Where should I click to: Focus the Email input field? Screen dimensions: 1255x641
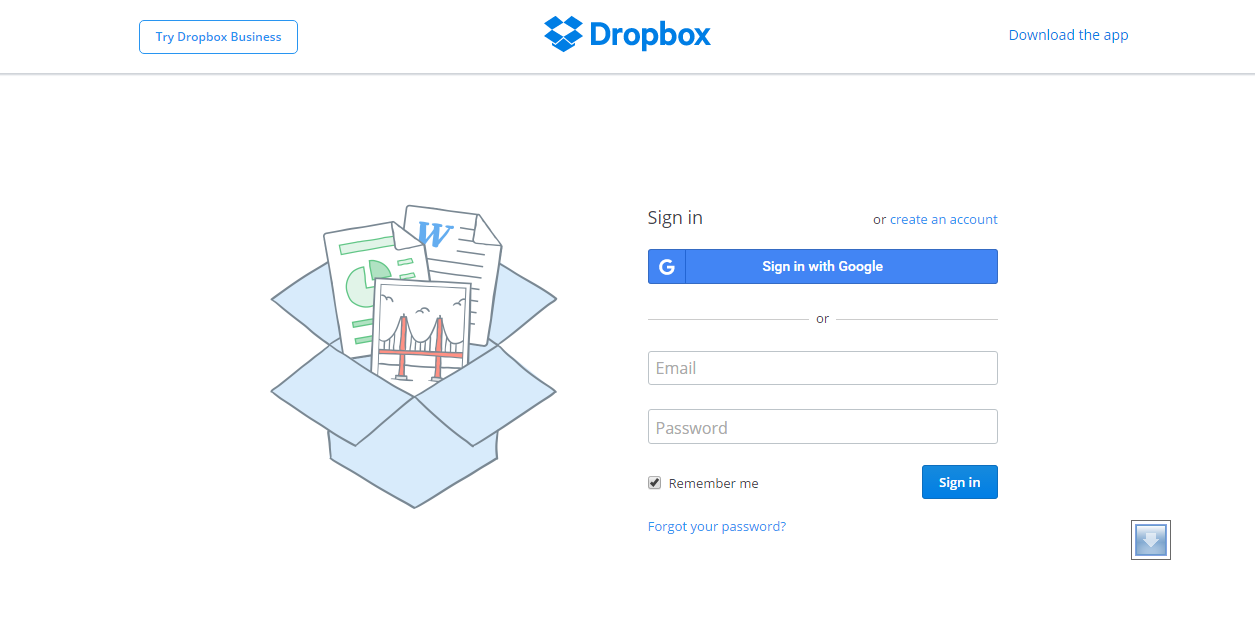[823, 368]
